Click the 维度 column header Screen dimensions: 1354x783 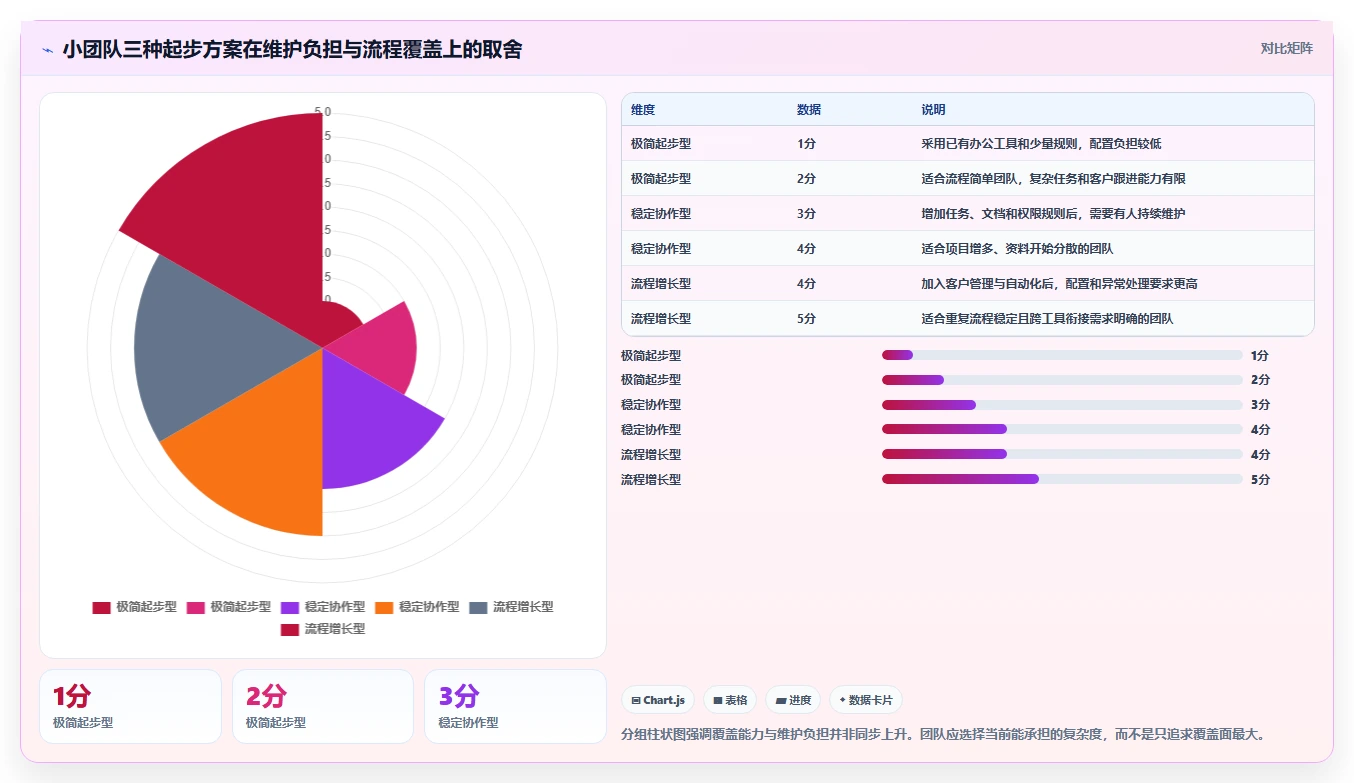(643, 110)
